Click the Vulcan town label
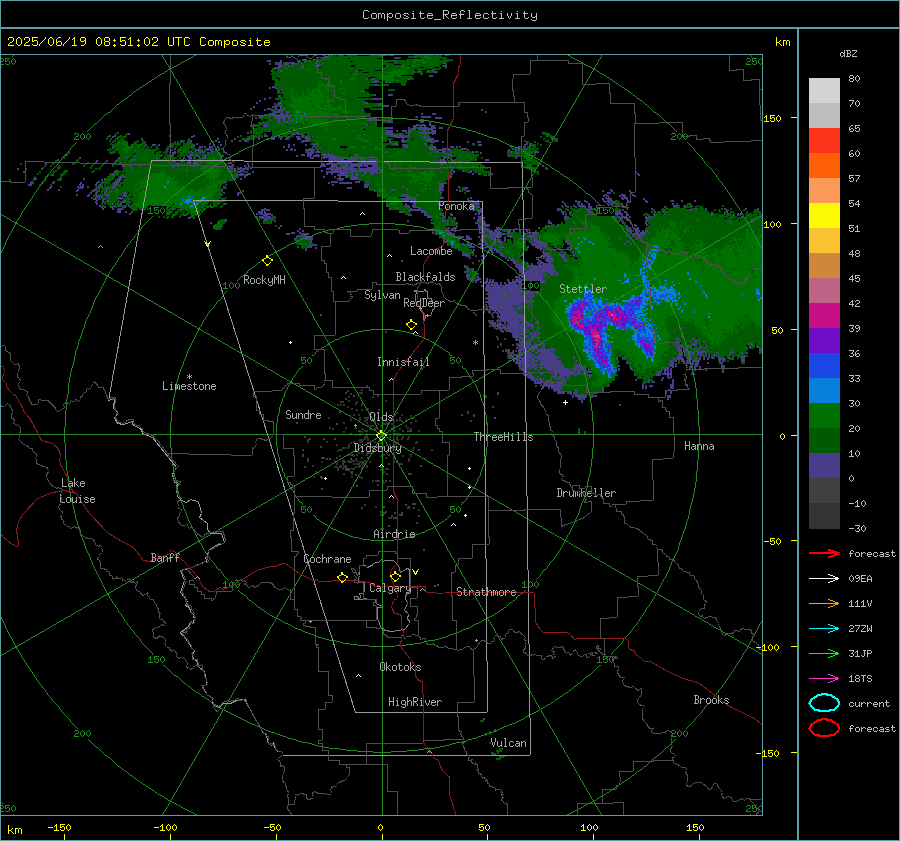Screen dimensions: 900x841 point(508,743)
